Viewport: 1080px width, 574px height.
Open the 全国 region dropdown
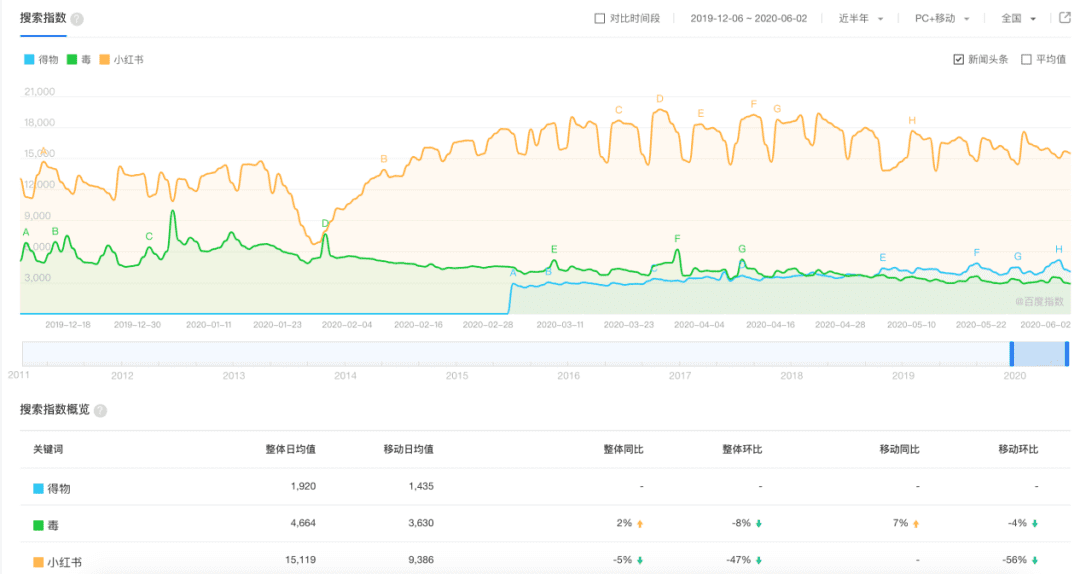(x=1018, y=19)
